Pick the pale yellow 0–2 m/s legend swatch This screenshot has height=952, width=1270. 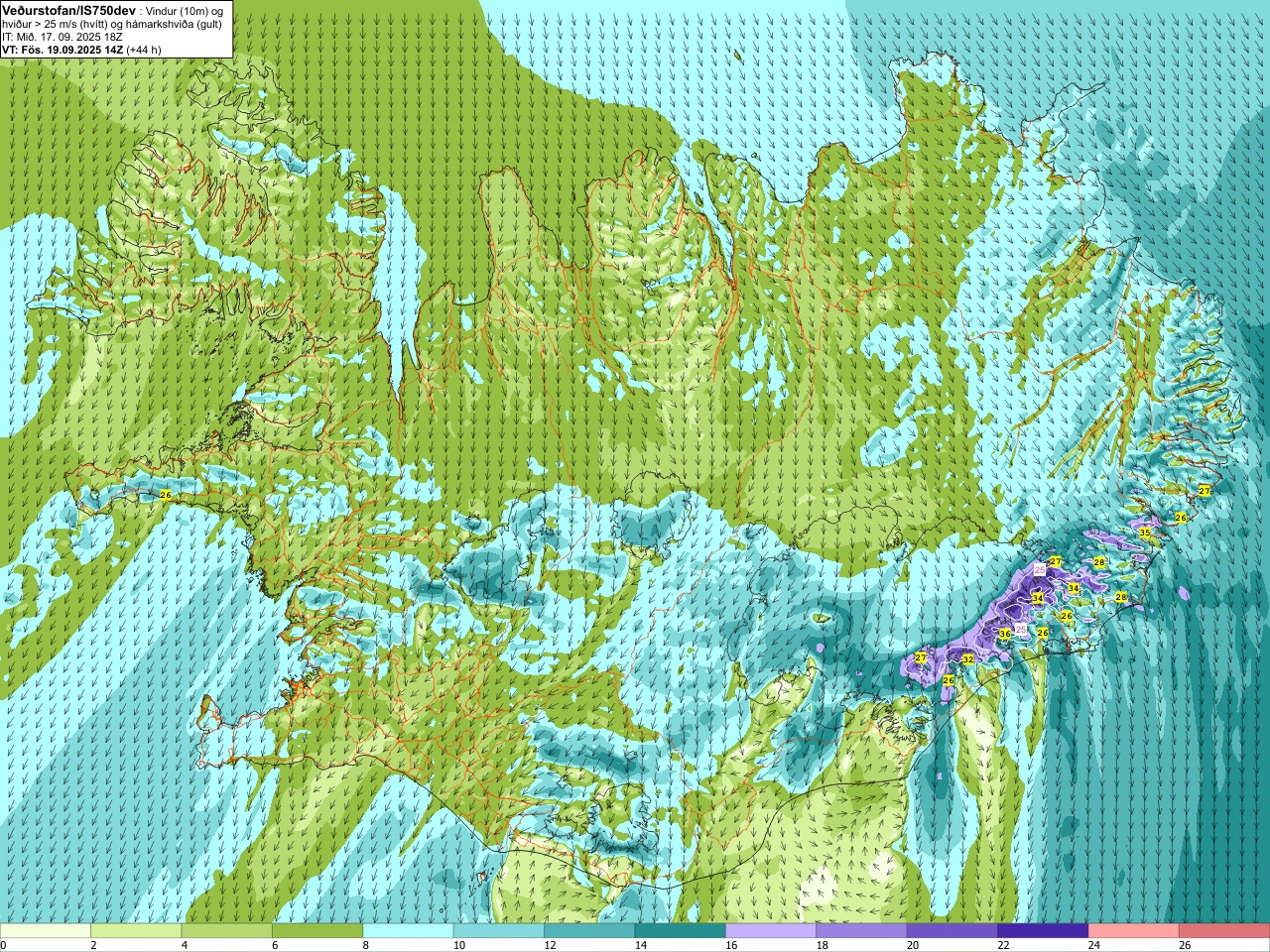click(46, 931)
